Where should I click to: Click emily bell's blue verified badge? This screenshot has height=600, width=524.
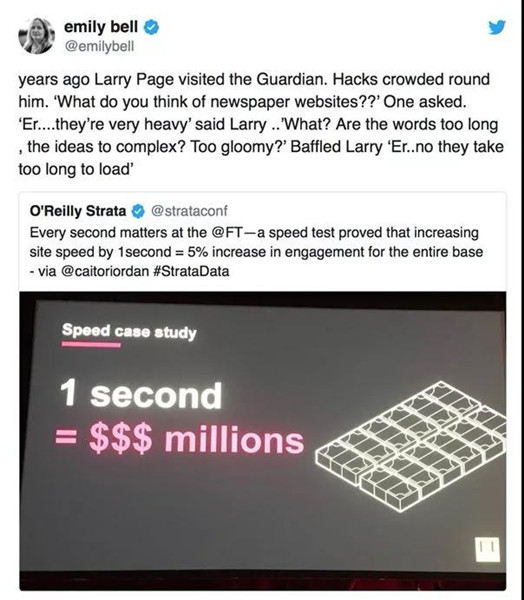point(151,27)
